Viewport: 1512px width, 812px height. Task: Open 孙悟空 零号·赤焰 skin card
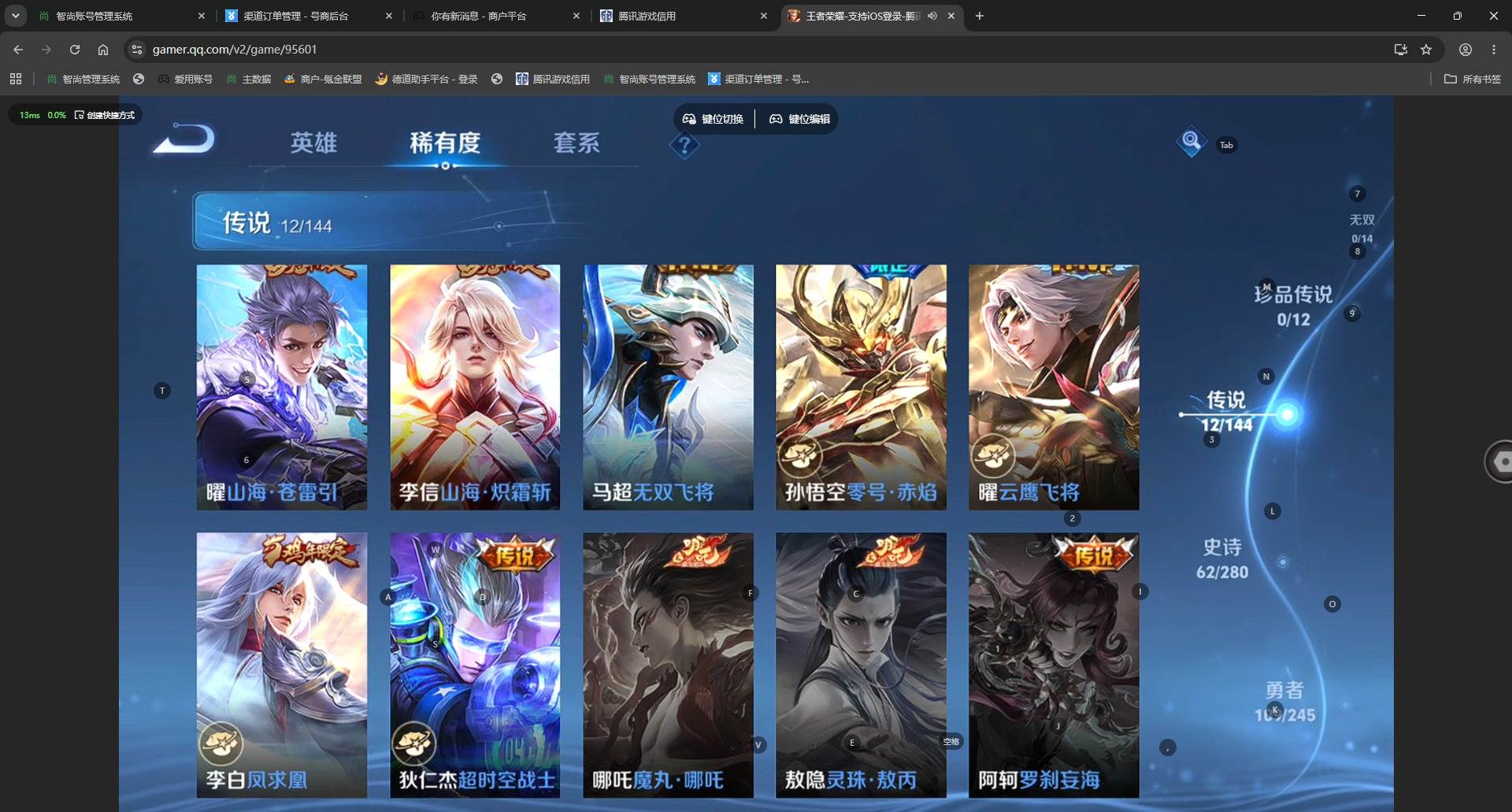[x=861, y=387]
